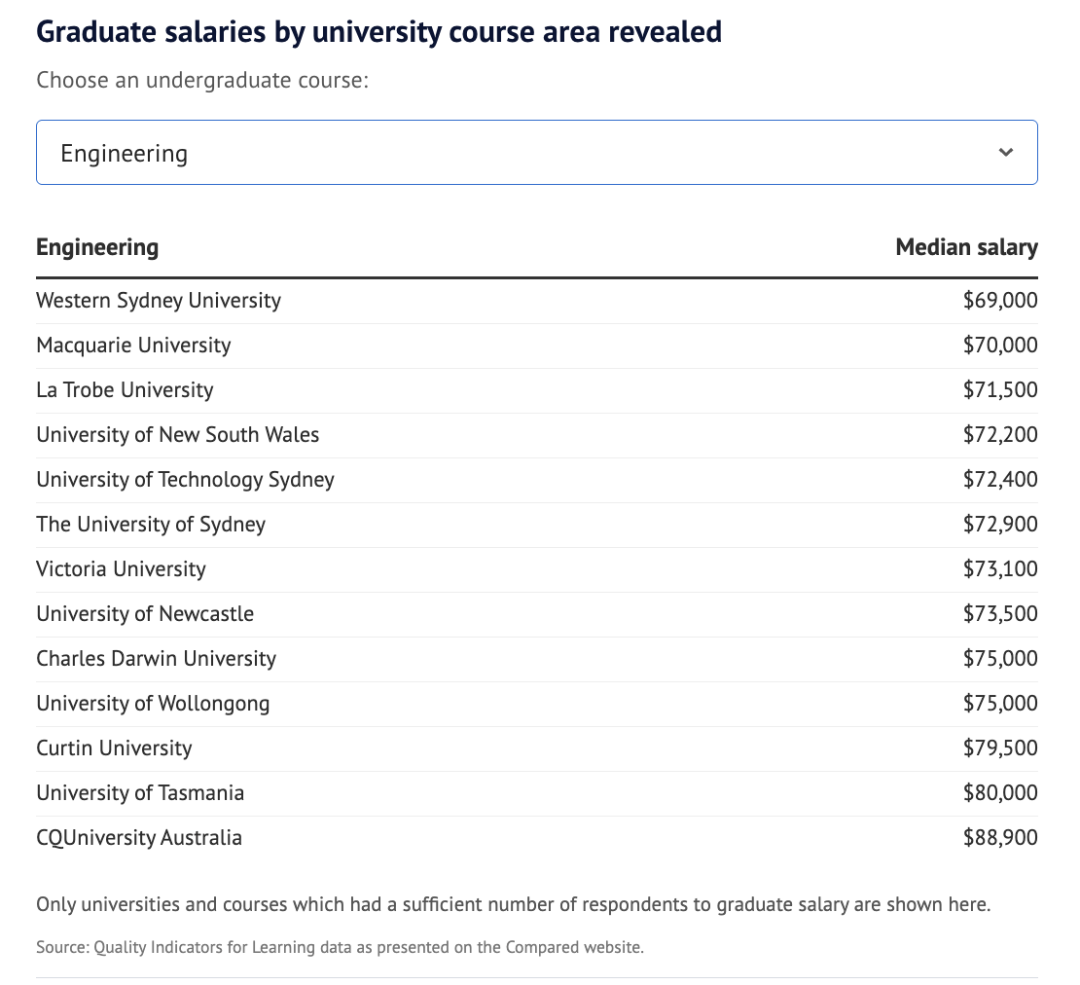Select the CQUniversity Australia entry

139,837
